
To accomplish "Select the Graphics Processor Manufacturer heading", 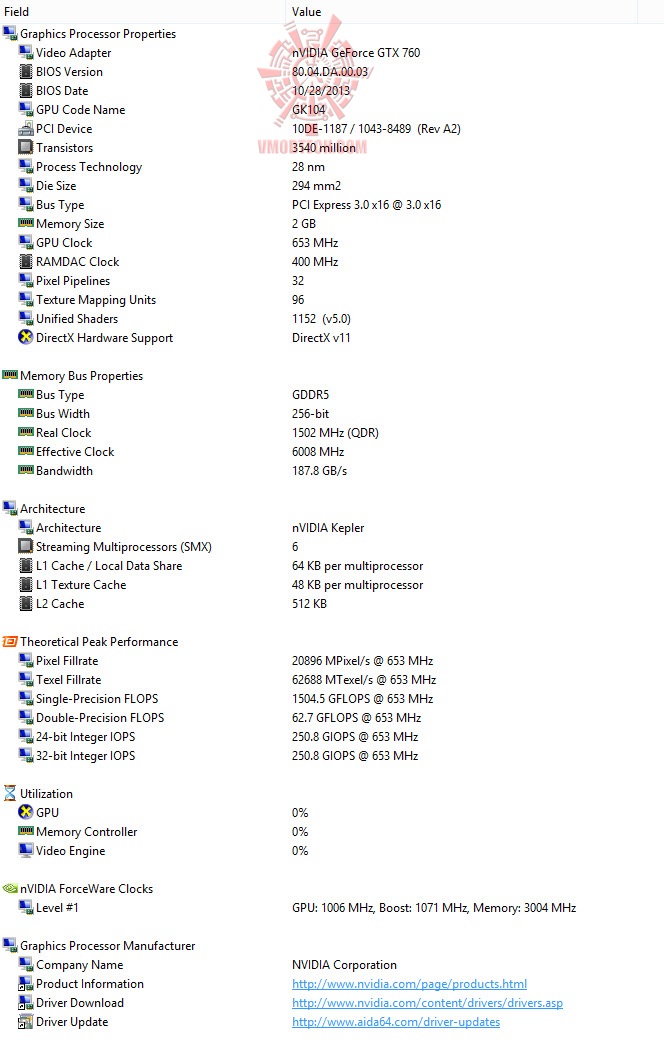I will [x=108, y=946].
